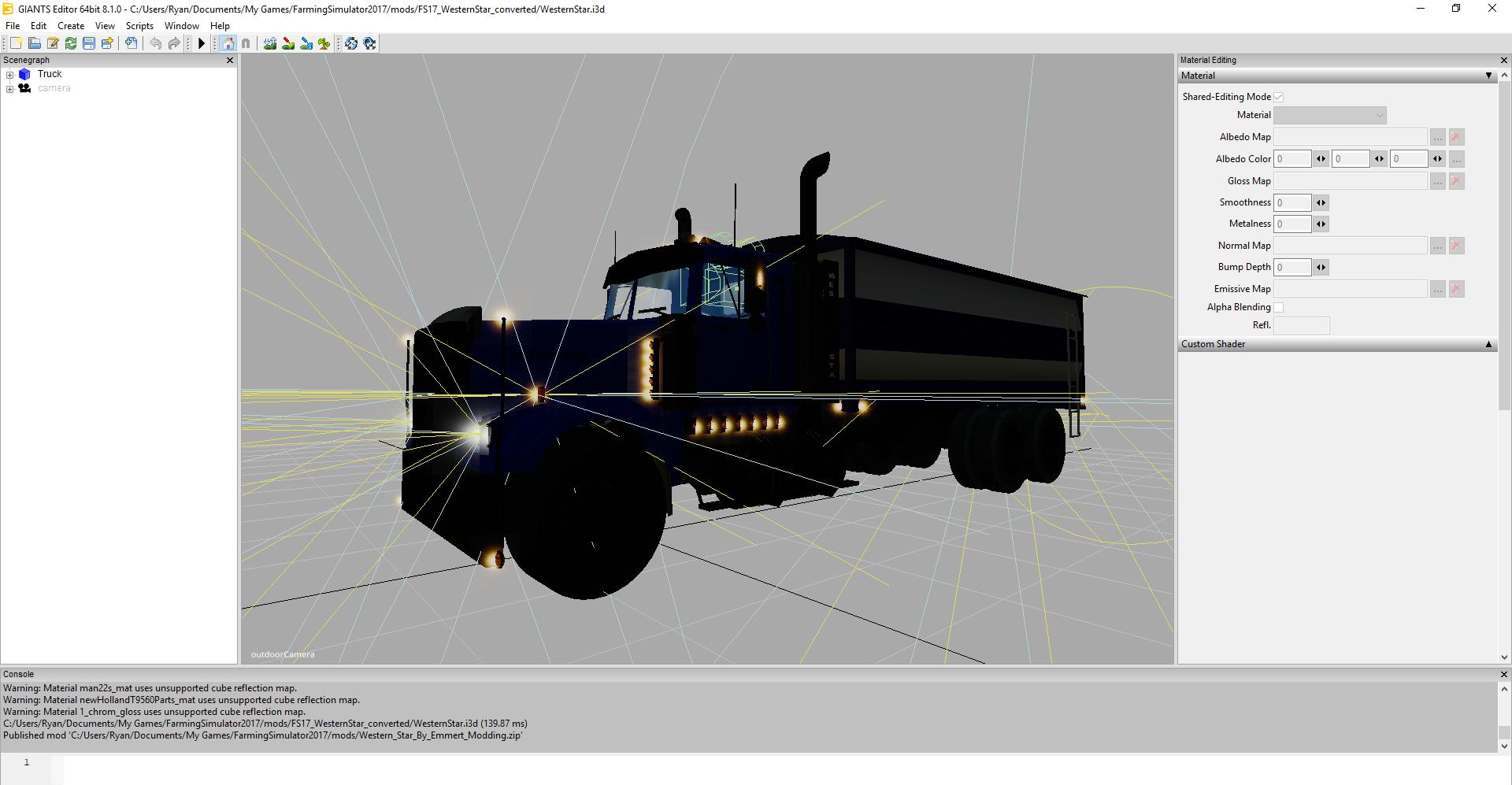The height and width of the screenshot is (785, 1512).
Task: Open the Scripts menu
Action: tap(139, 26)
